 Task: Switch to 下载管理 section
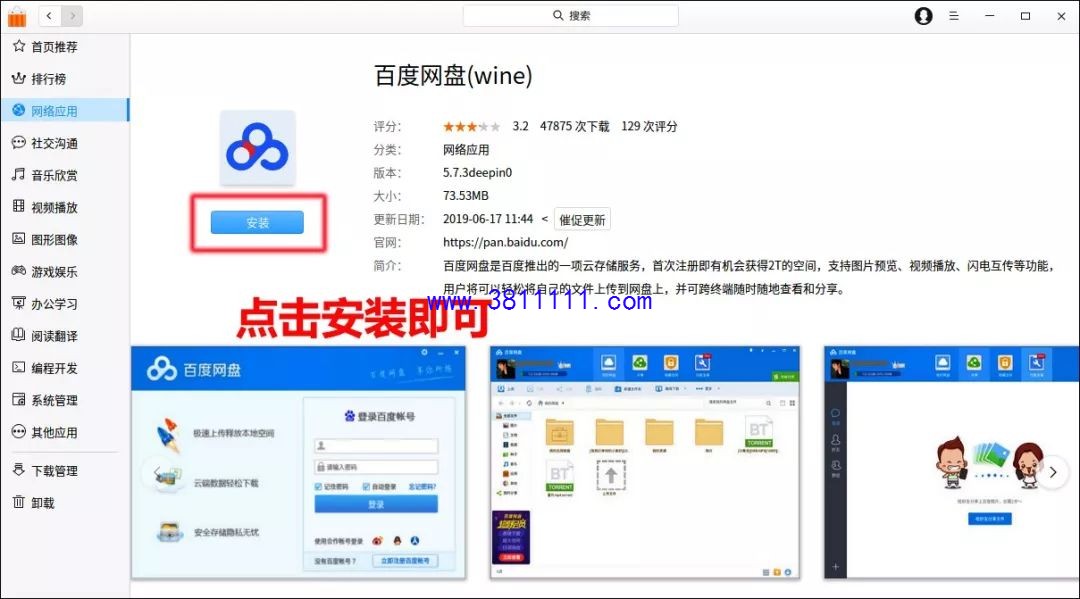pyautogui.click(x=65, y=470)
